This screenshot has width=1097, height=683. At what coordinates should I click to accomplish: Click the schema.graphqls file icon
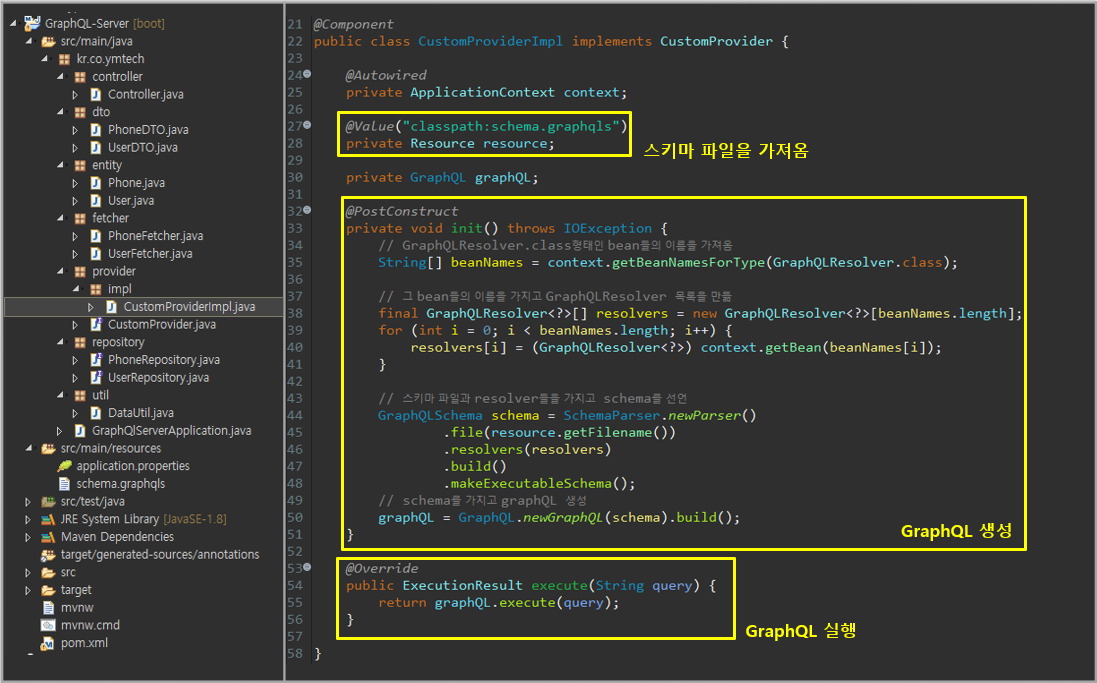click(x=64, y=484)
